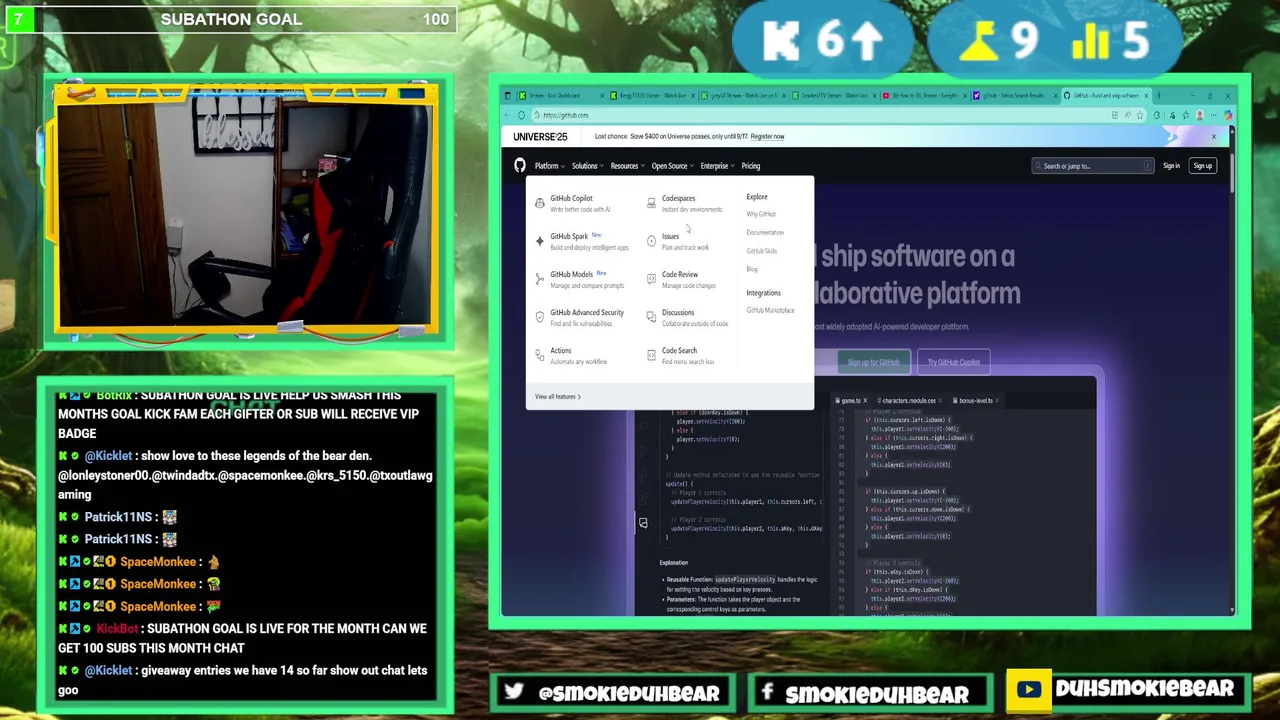The height and width of the screenshot is (720, 1280).
Task: Expand the Platform dropdown in GitHub nav
Action: click(x=549, y=166)
